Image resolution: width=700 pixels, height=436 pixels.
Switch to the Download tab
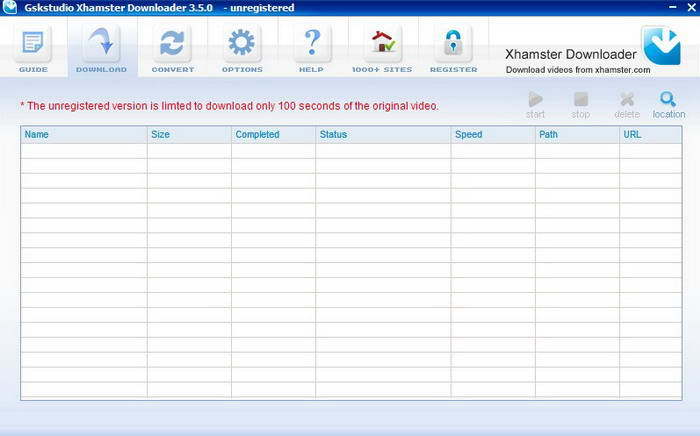102,49
